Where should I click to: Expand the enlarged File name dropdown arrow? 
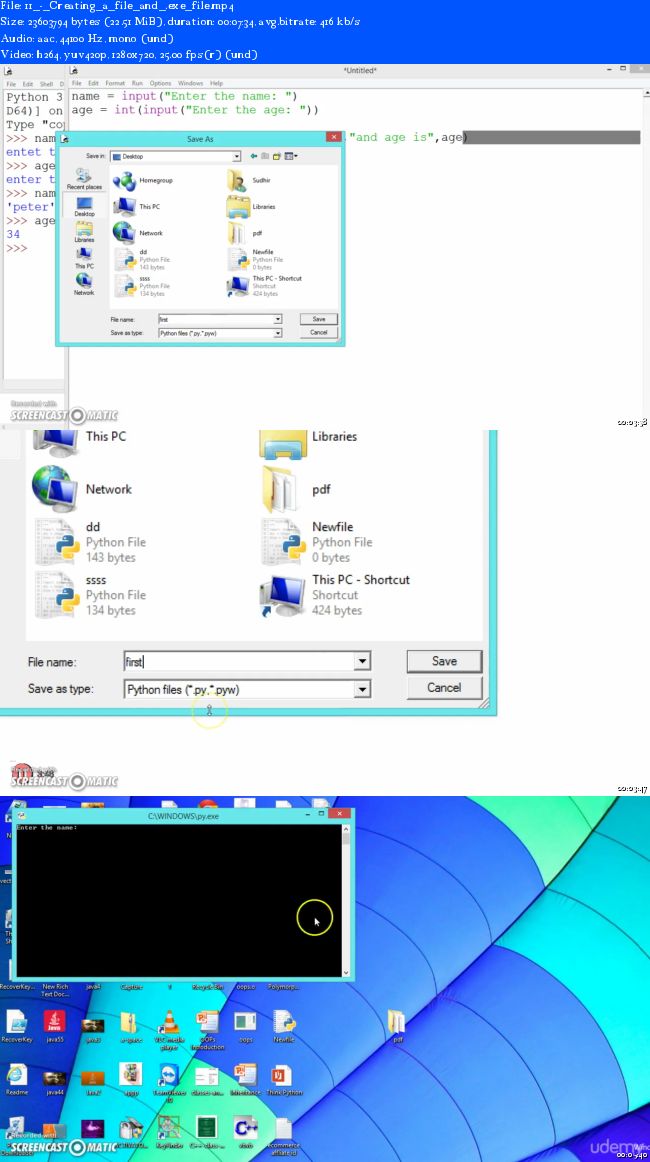362,662
